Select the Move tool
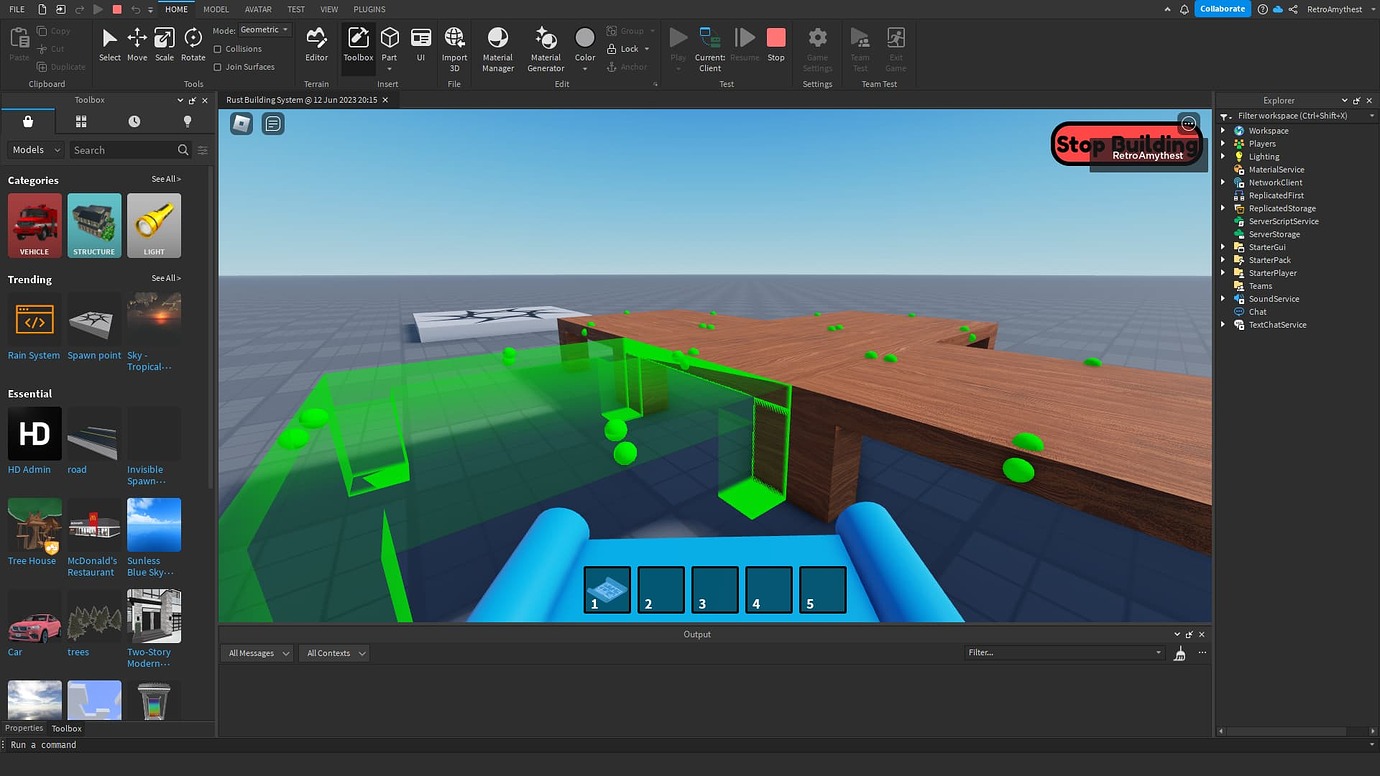The image size is (1380, 776). point(136,44)
